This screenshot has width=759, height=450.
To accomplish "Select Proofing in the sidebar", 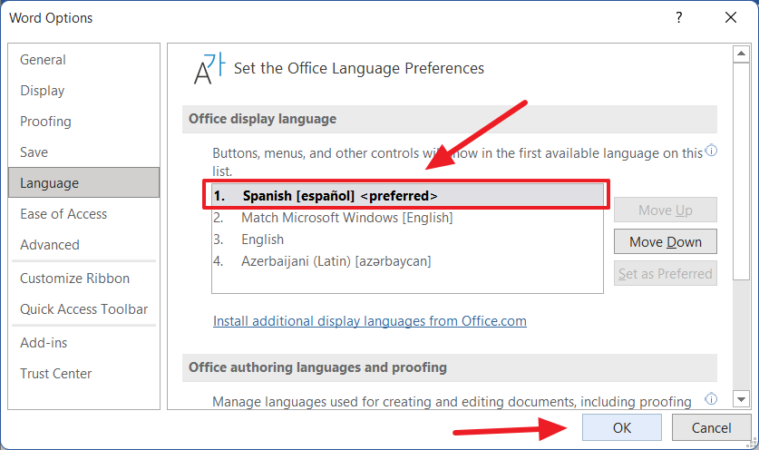I will click(84, 121).
